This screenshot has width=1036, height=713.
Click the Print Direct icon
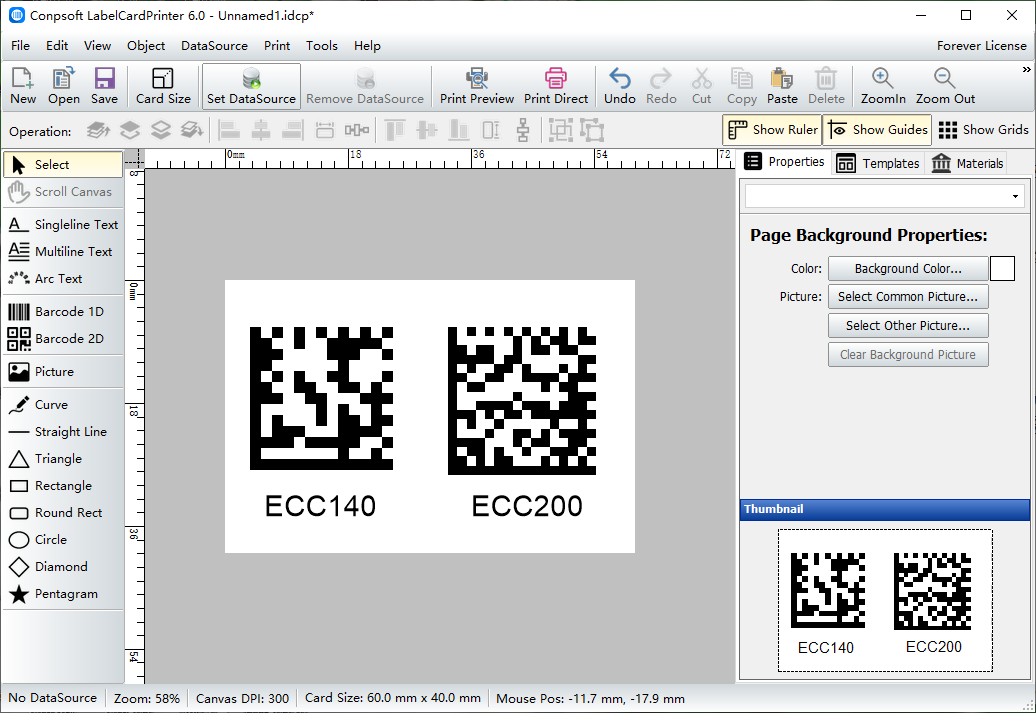click(556, 86)
